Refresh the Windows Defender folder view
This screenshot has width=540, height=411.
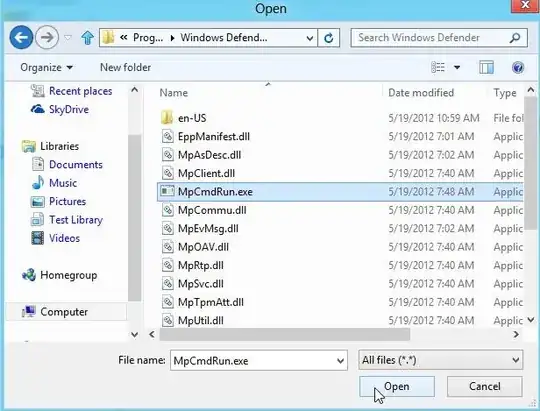pyautogui.click(x=329, y=38)
